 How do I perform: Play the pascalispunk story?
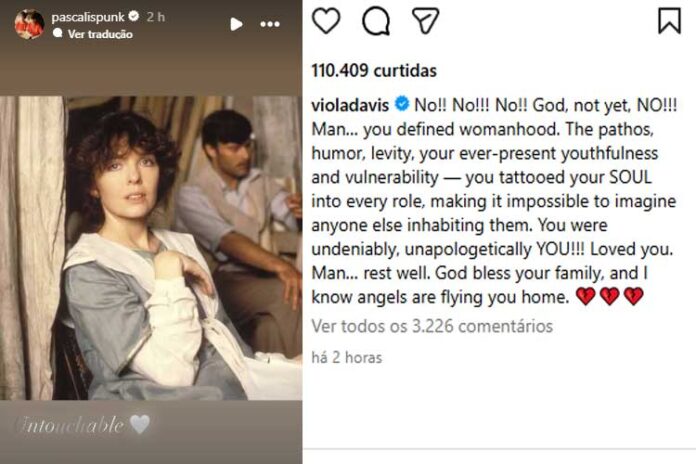[x=235, y=24]
